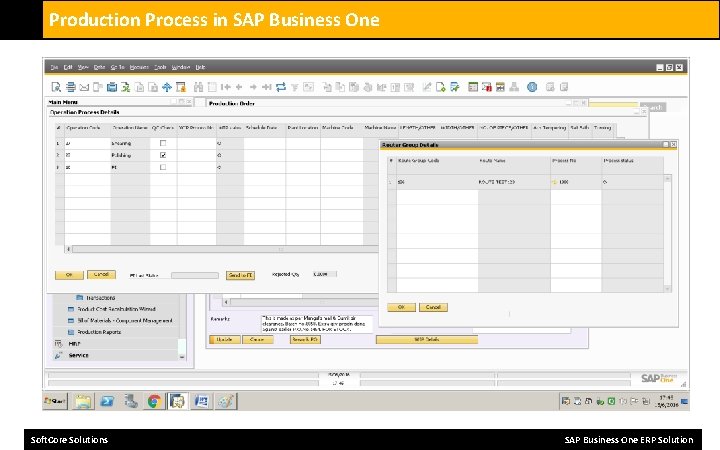Go to Next Record arrow icon

(x=253, y=87)
